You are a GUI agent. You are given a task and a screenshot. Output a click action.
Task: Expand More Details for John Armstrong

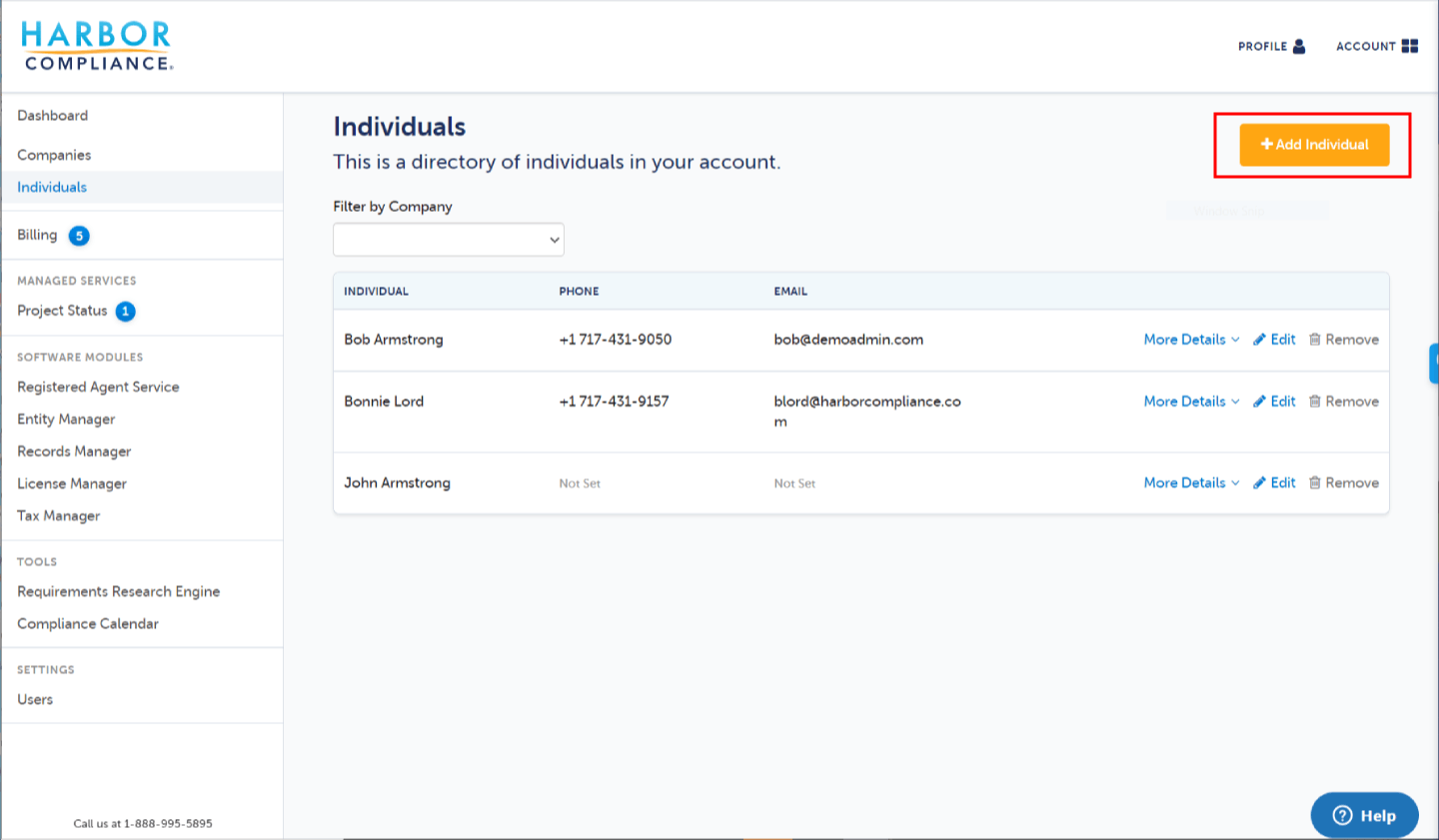1191,482
